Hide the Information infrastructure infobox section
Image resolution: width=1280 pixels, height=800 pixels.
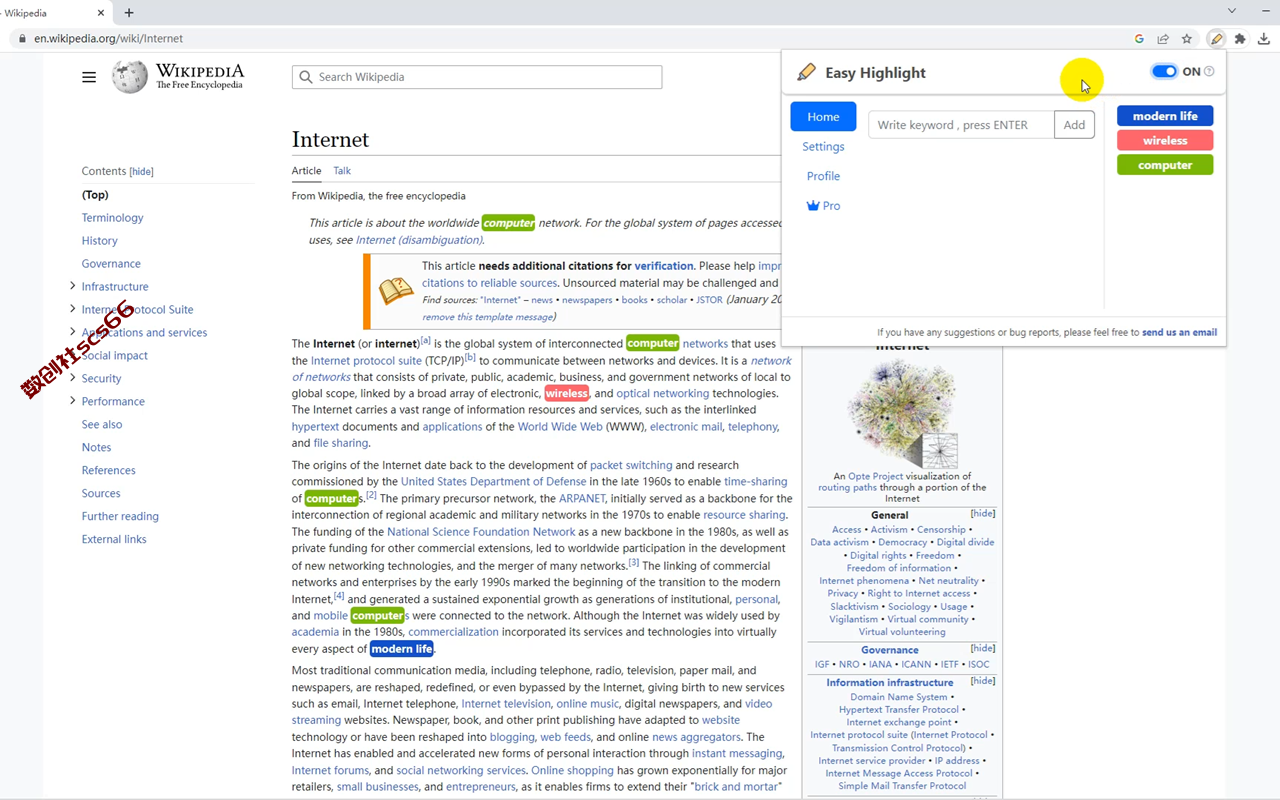click(x=983, y=681)
